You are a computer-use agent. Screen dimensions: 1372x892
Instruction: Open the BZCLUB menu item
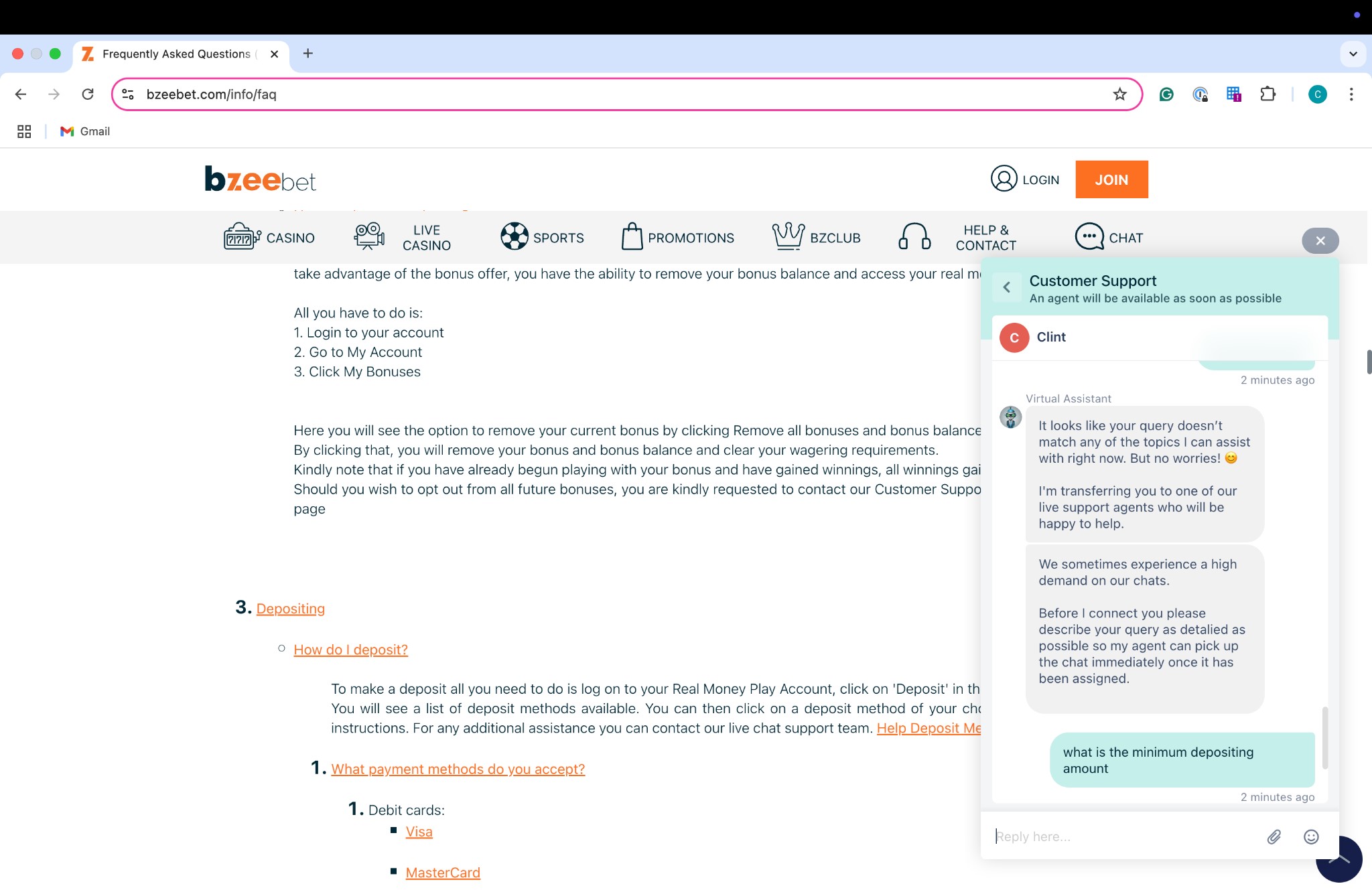pyautogui.click(x=816, y=237)
